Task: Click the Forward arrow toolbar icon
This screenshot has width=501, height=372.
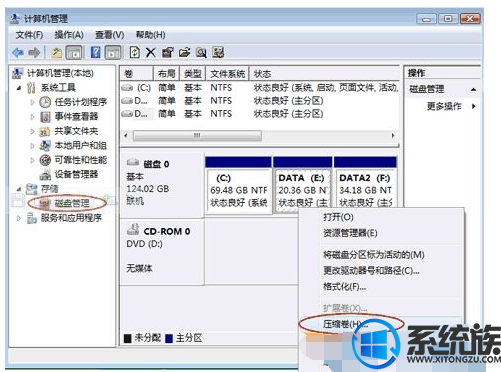Action: click(x=34, y=52)
